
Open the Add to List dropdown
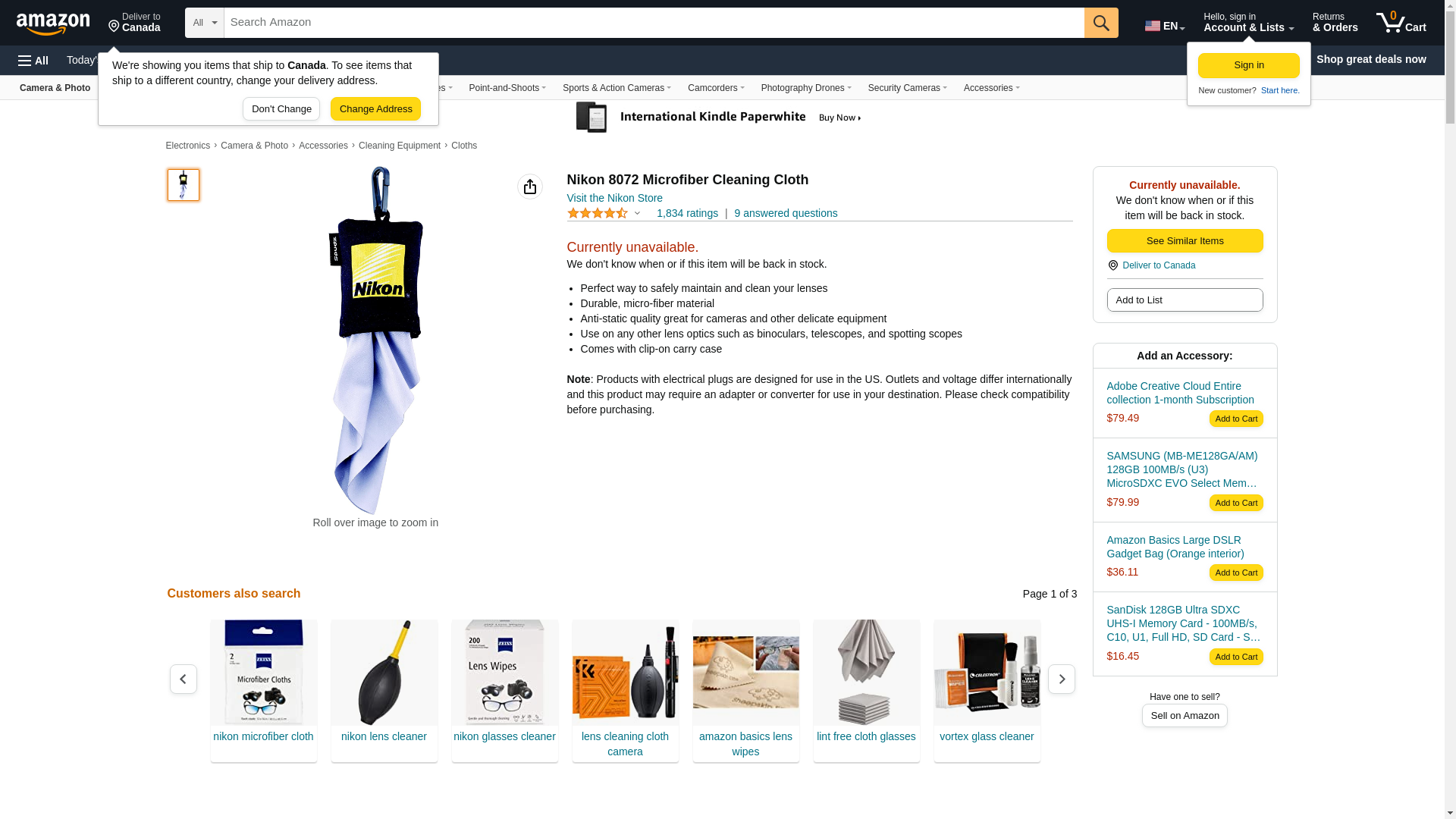click(x=1185, y=300)
